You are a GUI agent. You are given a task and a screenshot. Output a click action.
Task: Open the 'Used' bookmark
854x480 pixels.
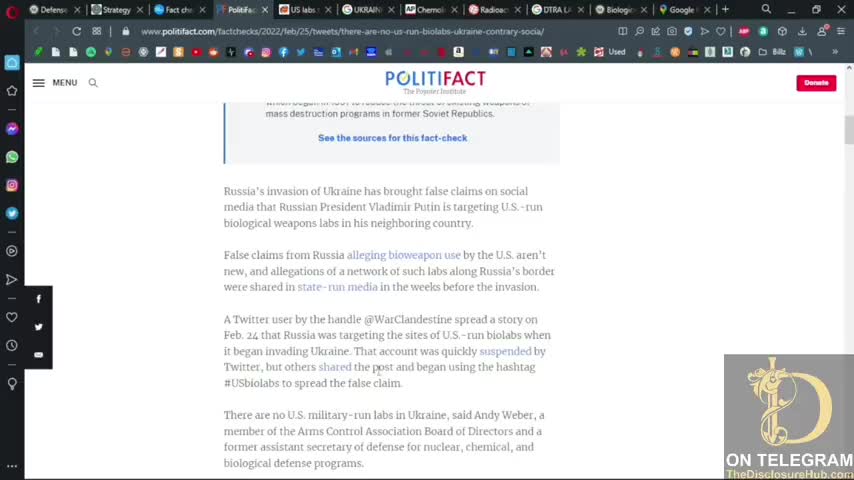point(611,52)
